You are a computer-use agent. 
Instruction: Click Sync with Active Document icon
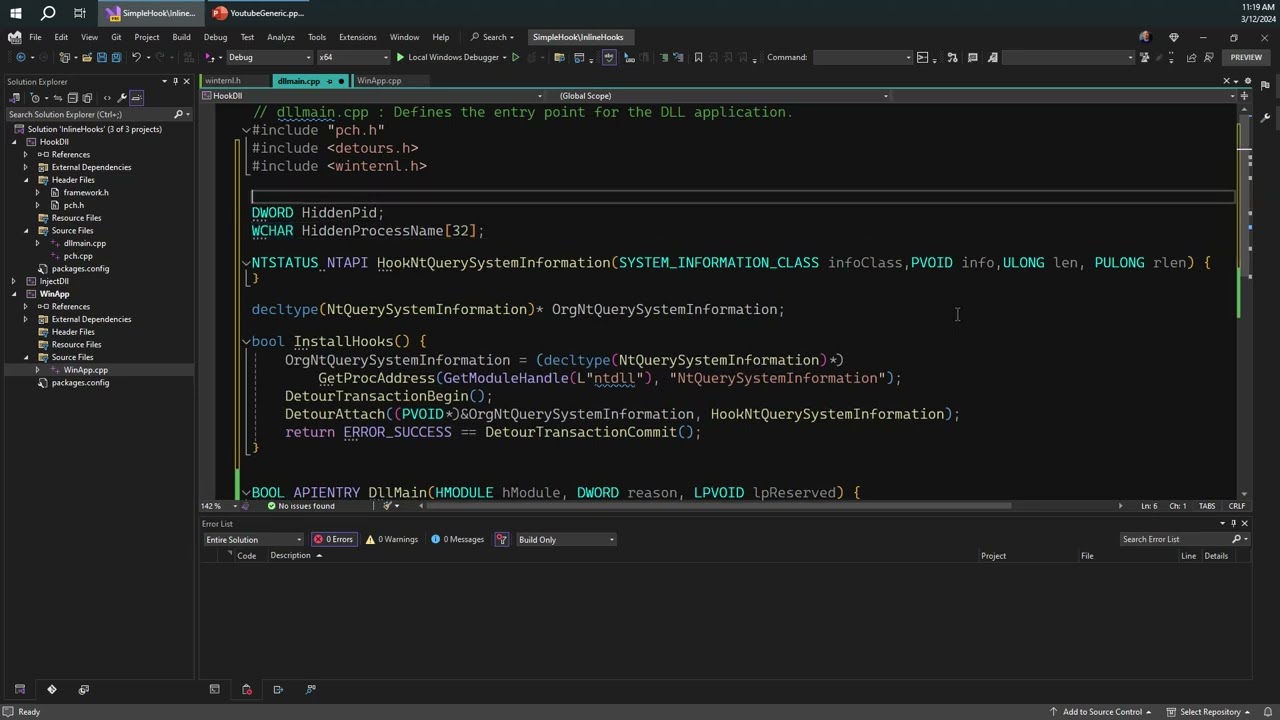58,98
